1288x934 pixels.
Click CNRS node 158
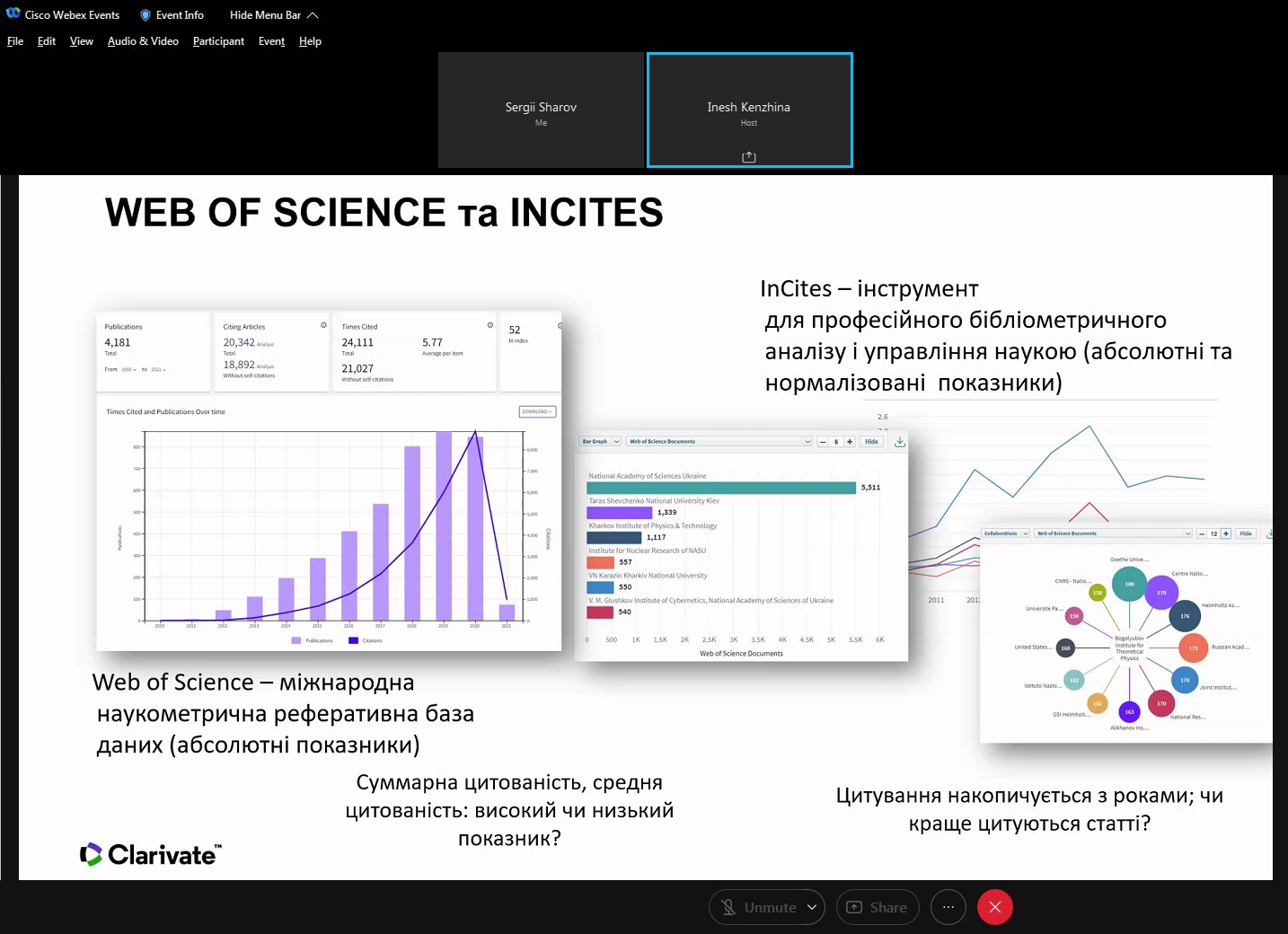(x=1097, y=593)
